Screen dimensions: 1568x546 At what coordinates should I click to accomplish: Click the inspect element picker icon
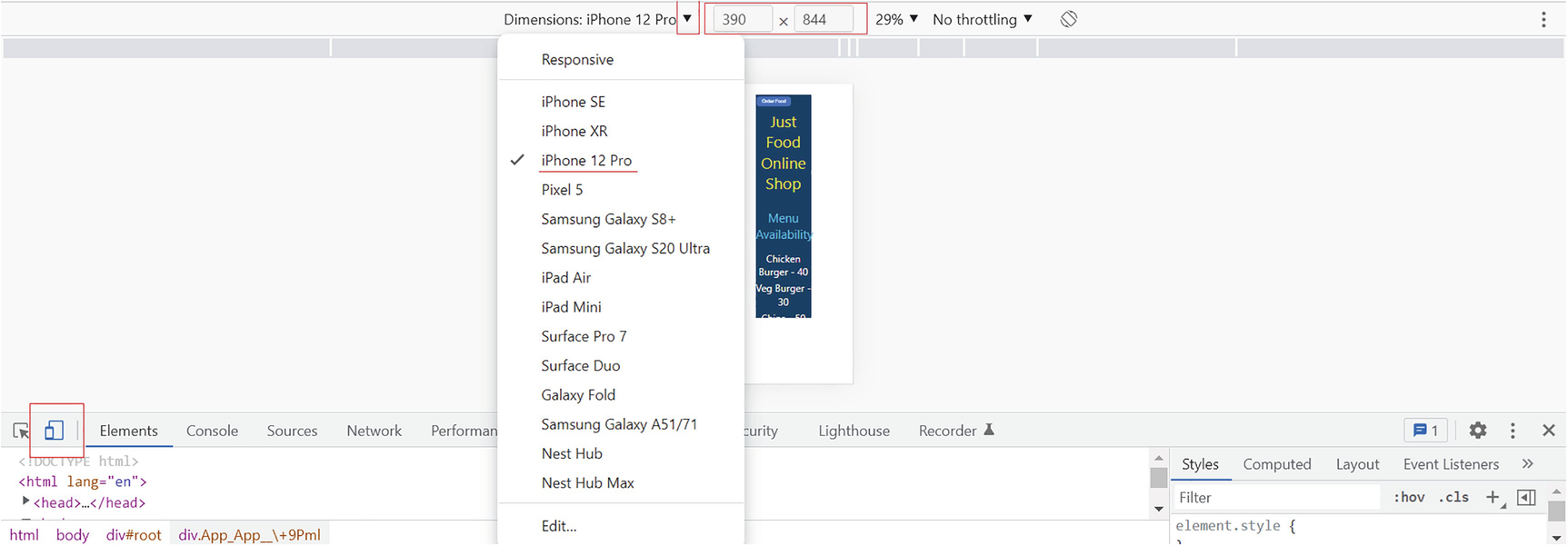[21, 431]
